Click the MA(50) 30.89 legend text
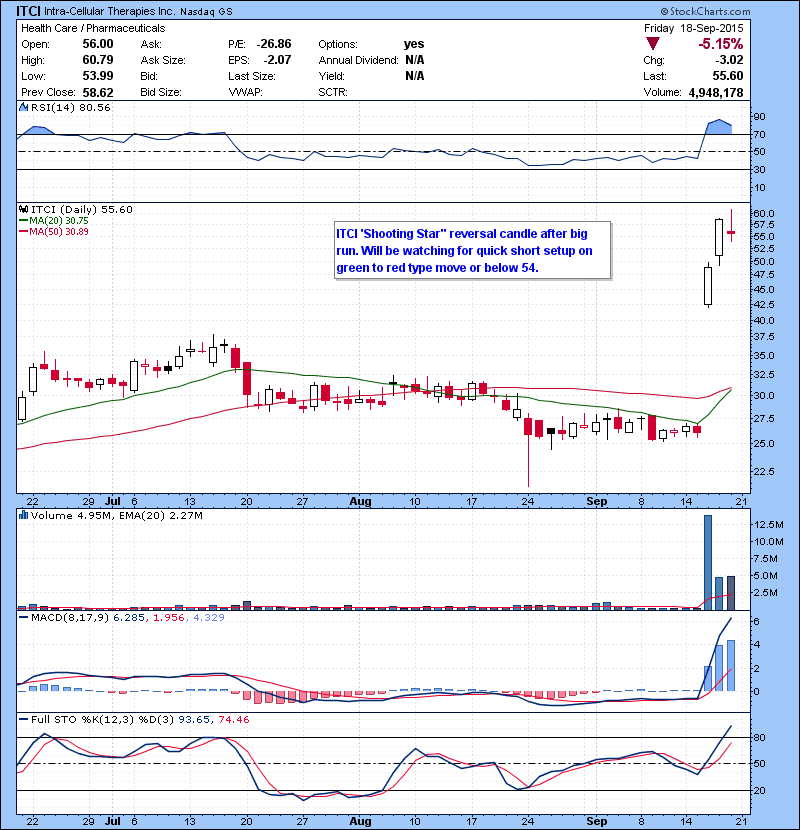800x830 pixels. click(59, 232)
